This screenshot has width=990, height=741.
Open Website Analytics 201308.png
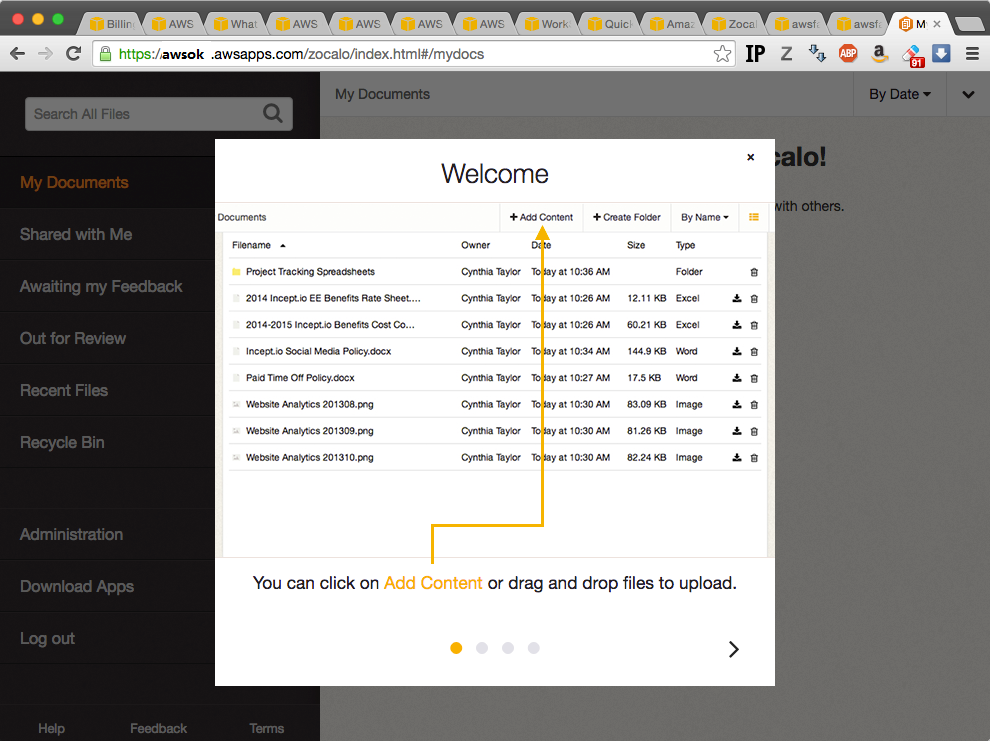coord(309,405)
